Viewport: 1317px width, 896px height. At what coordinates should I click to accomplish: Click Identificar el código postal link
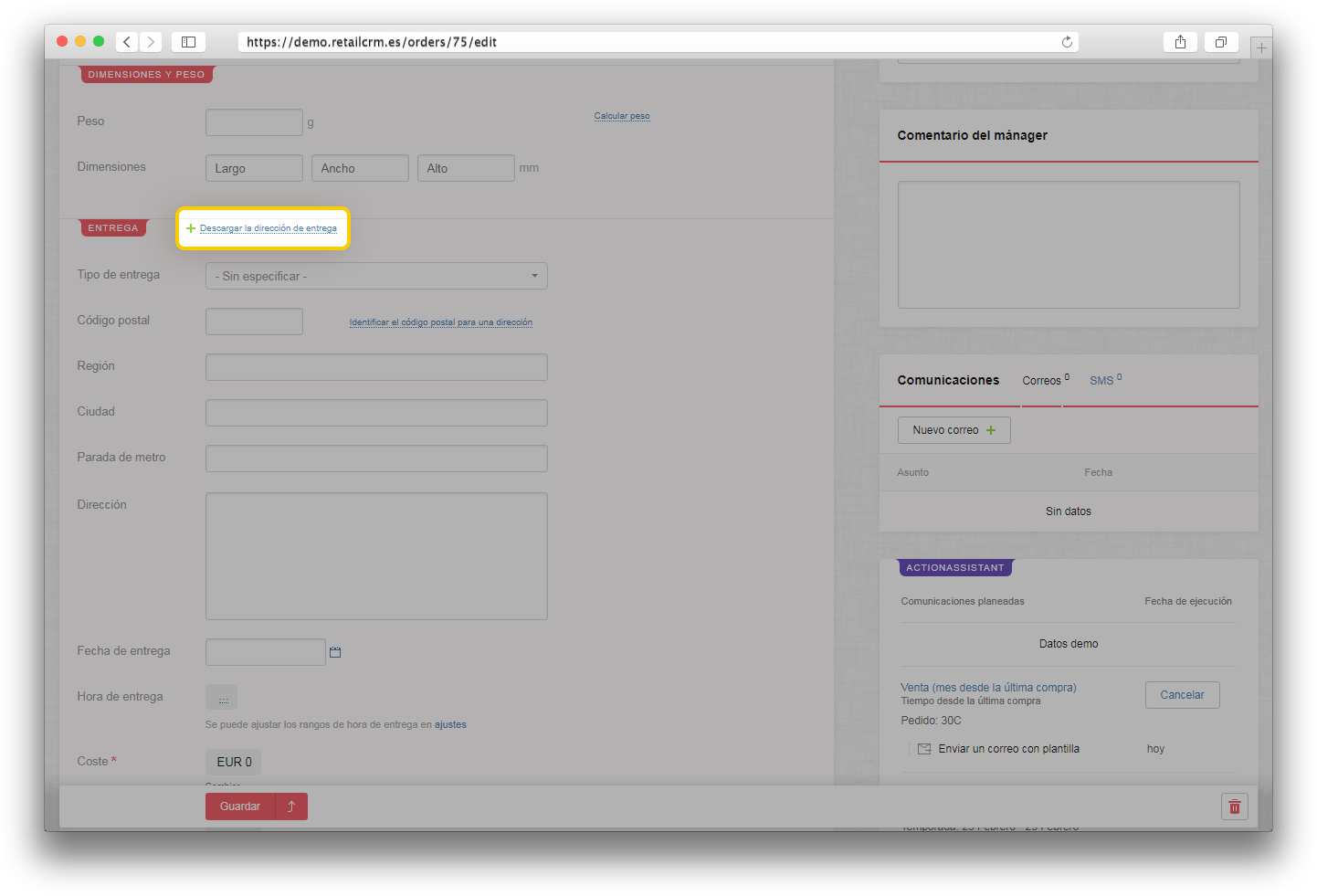[440, 322]
